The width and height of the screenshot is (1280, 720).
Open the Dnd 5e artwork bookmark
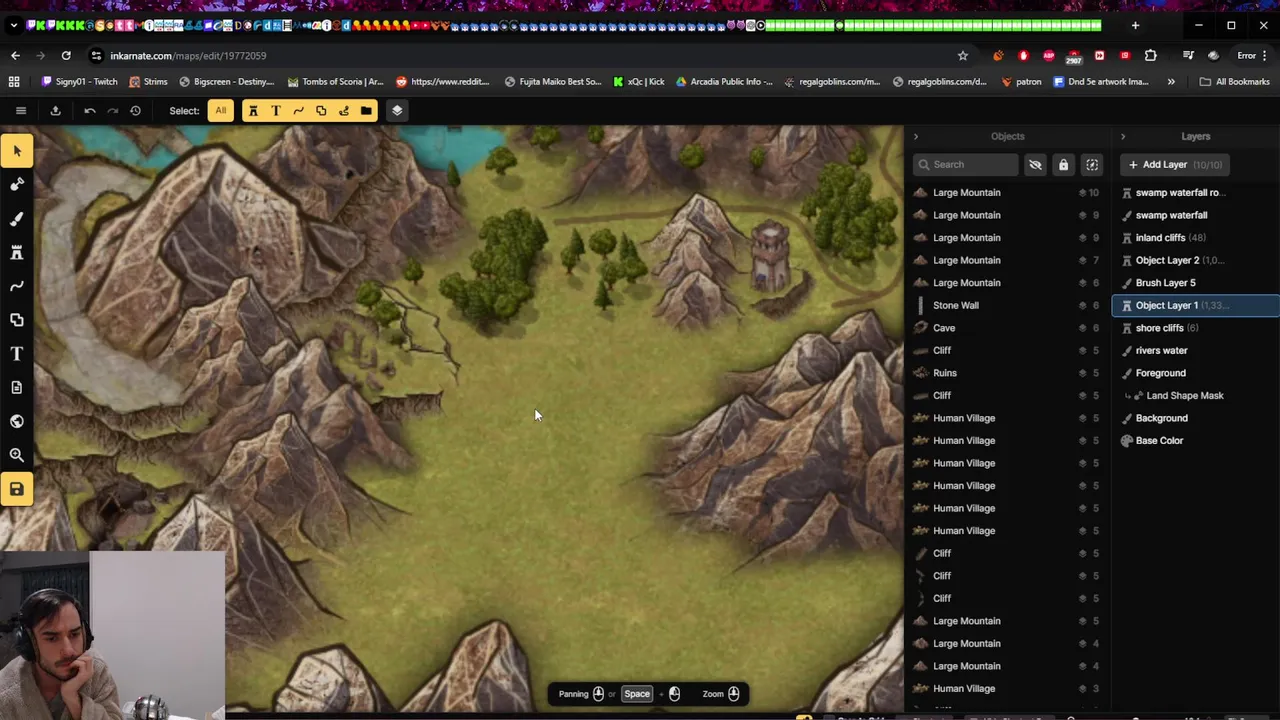point(1102,82)
